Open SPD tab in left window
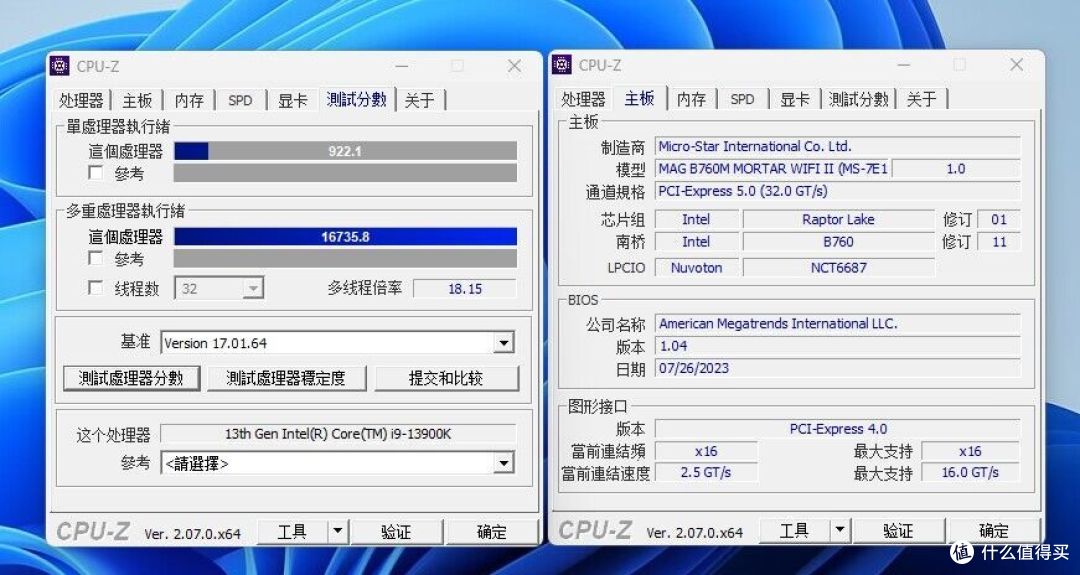This screenshot has height=575, width=1080. point(240,101)
